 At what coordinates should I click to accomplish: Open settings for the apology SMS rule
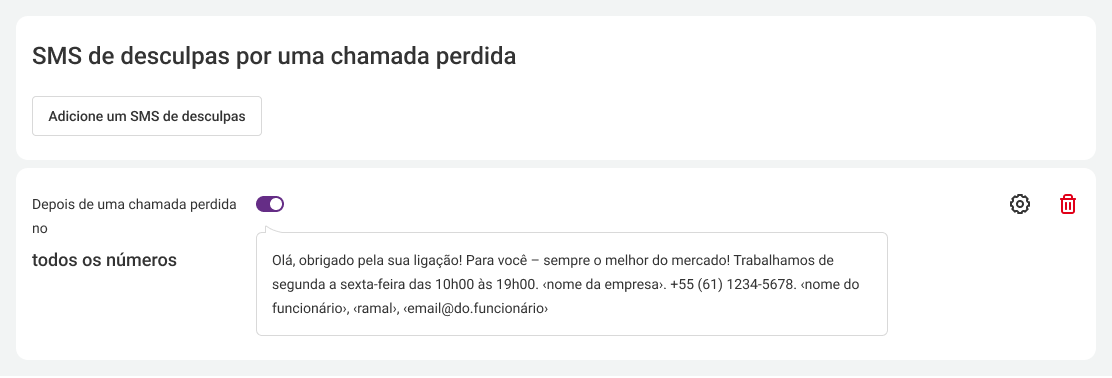click(1019, 204)
